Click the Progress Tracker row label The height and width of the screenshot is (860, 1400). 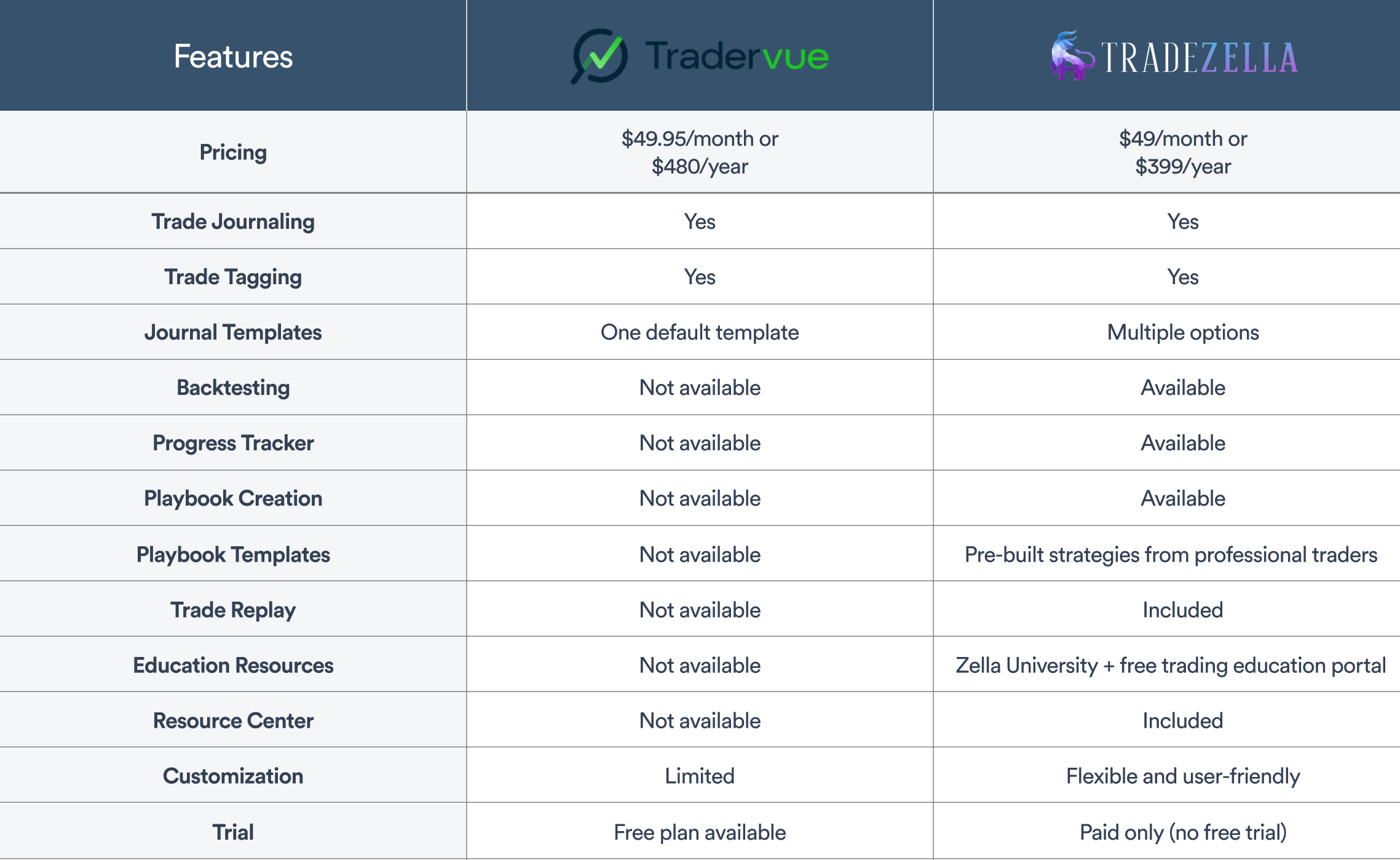(x=233, y=443)
